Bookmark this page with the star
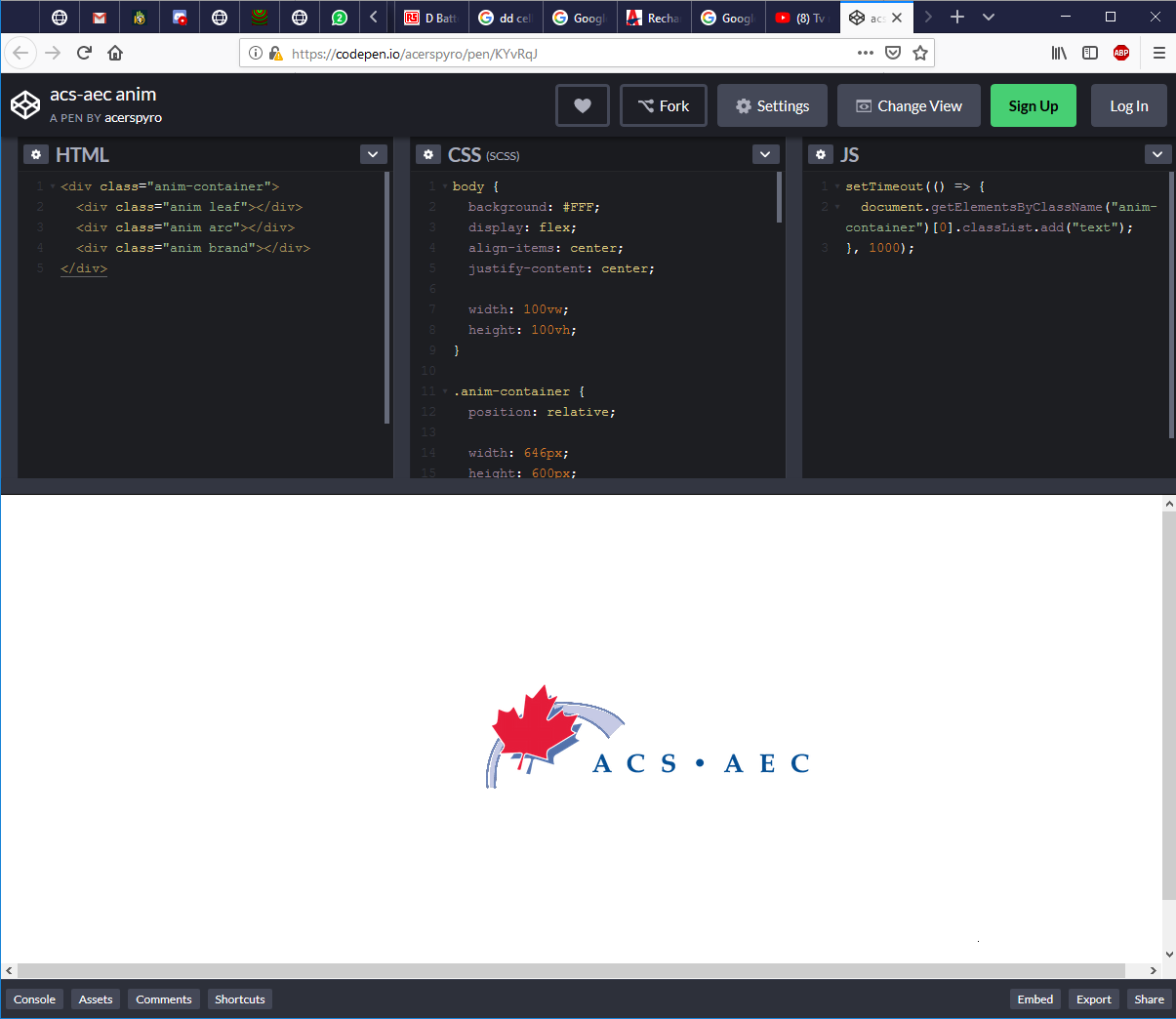 coord(920,53)
